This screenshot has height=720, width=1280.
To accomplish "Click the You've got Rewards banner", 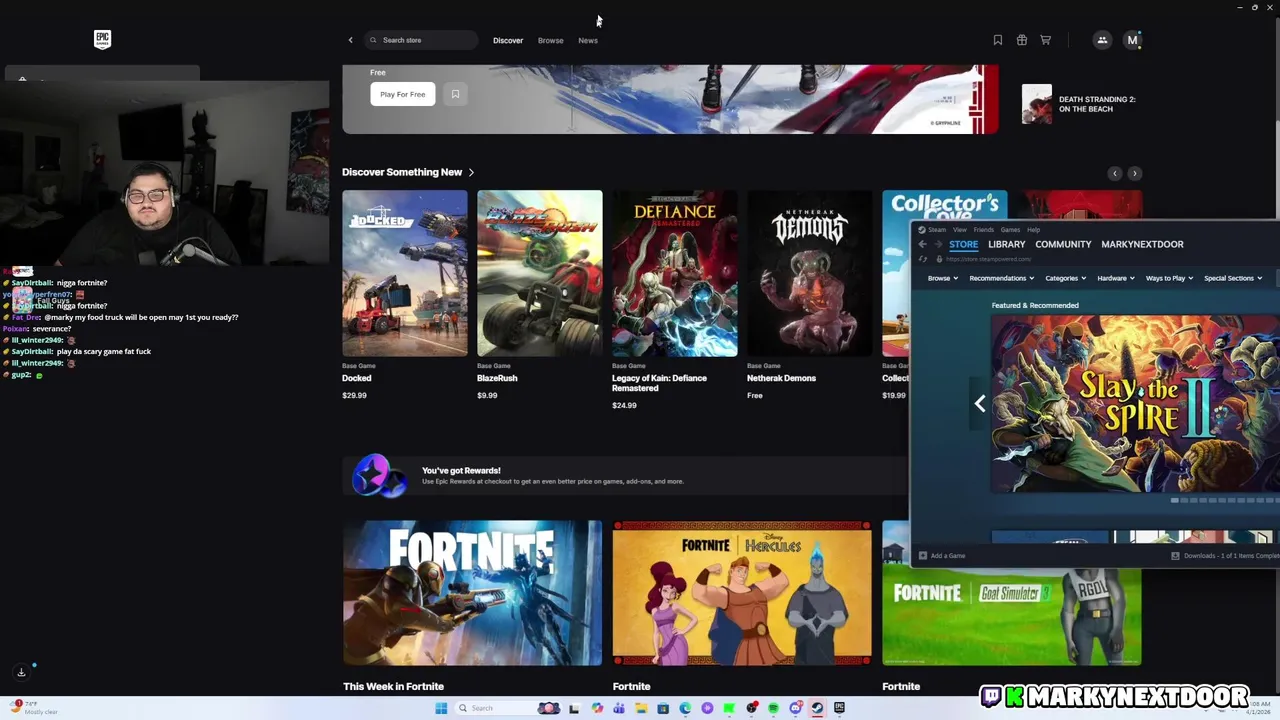I will coord(625,476).
